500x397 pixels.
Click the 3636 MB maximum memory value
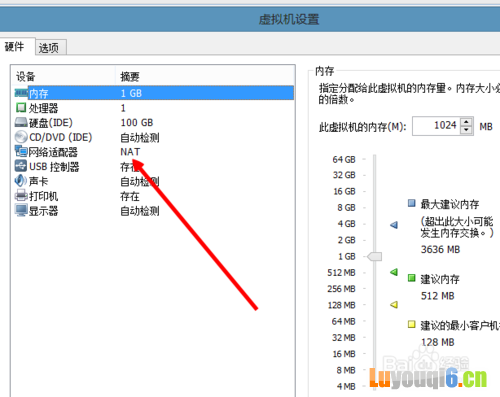[440, 249]
